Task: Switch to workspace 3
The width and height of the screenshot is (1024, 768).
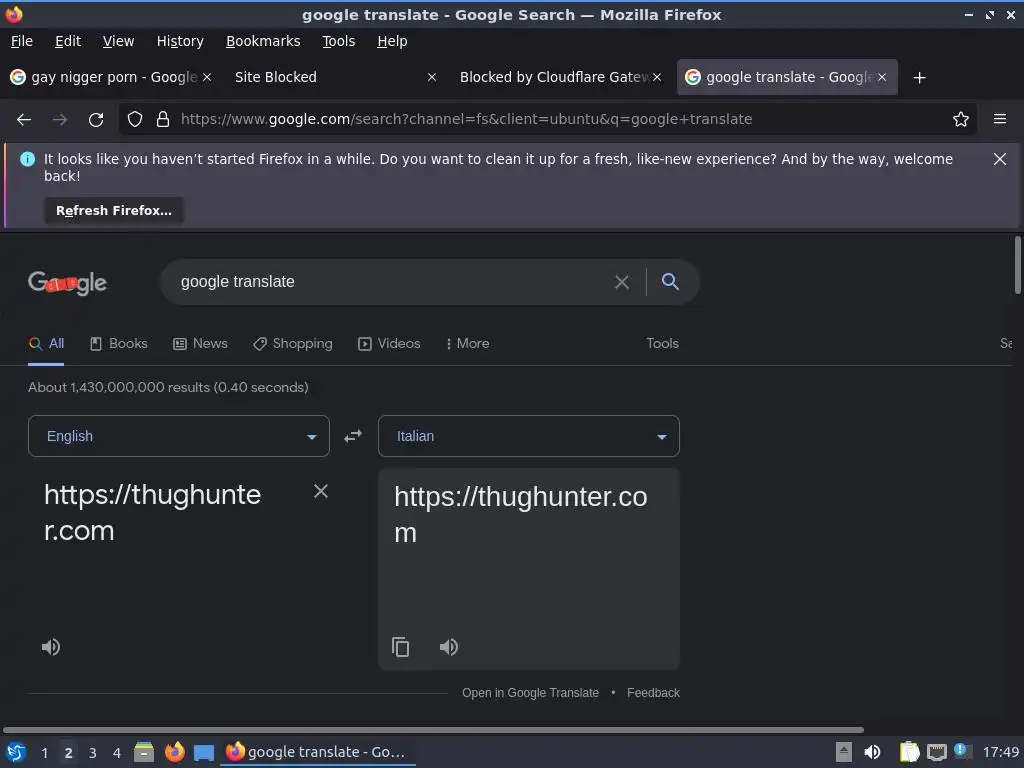Action: (93, 753)
